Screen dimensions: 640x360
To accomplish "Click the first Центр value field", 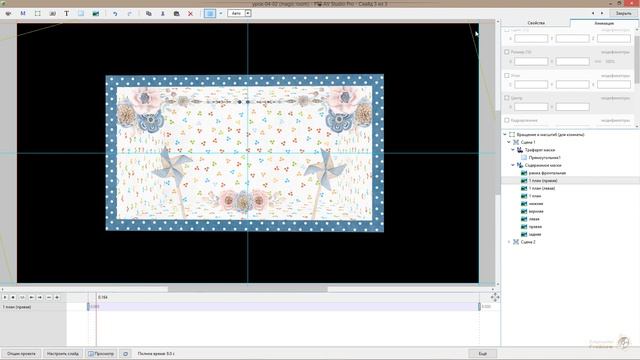I will 531,107.
